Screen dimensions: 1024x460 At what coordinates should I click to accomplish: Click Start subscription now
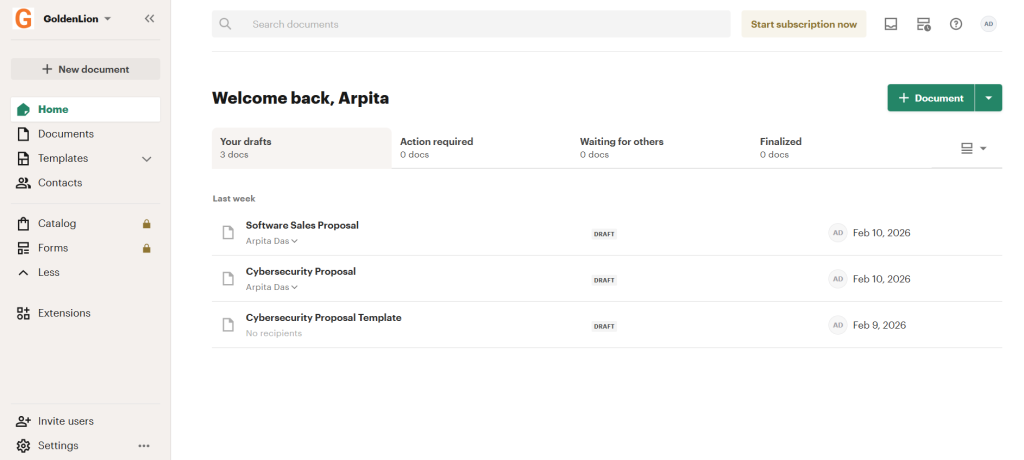(x=803, y=24)
